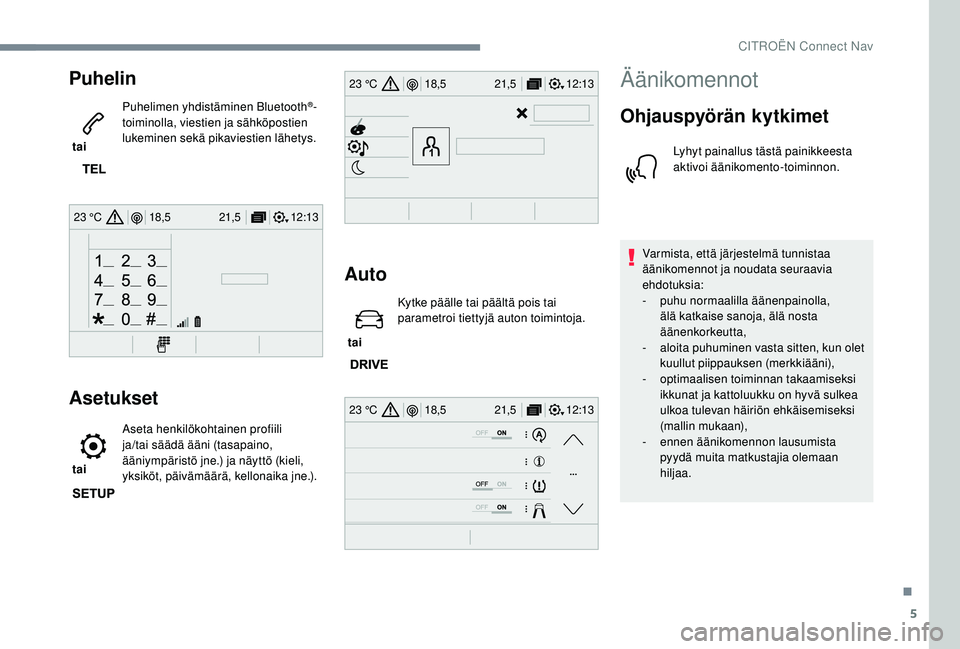The image size is (960, 649).
Task: Click the 12:13 clock in phone keypad screen
Action: coord(305,217)
